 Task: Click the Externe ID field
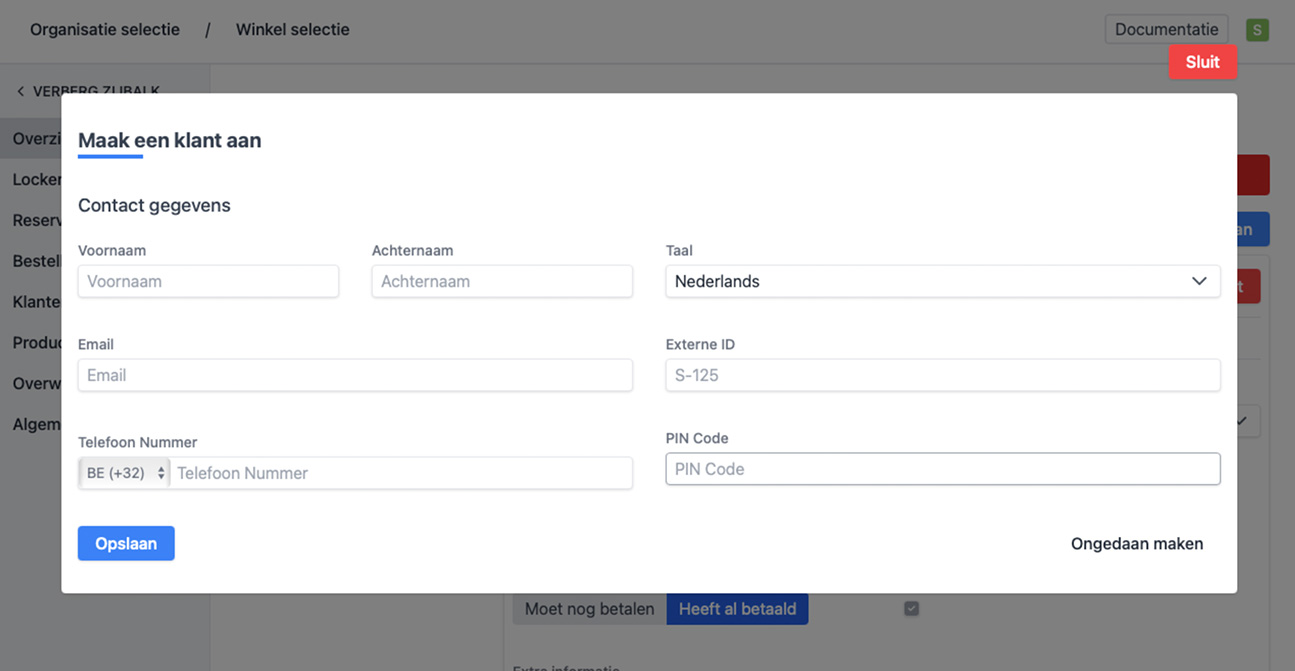click(x=942, y=375)
